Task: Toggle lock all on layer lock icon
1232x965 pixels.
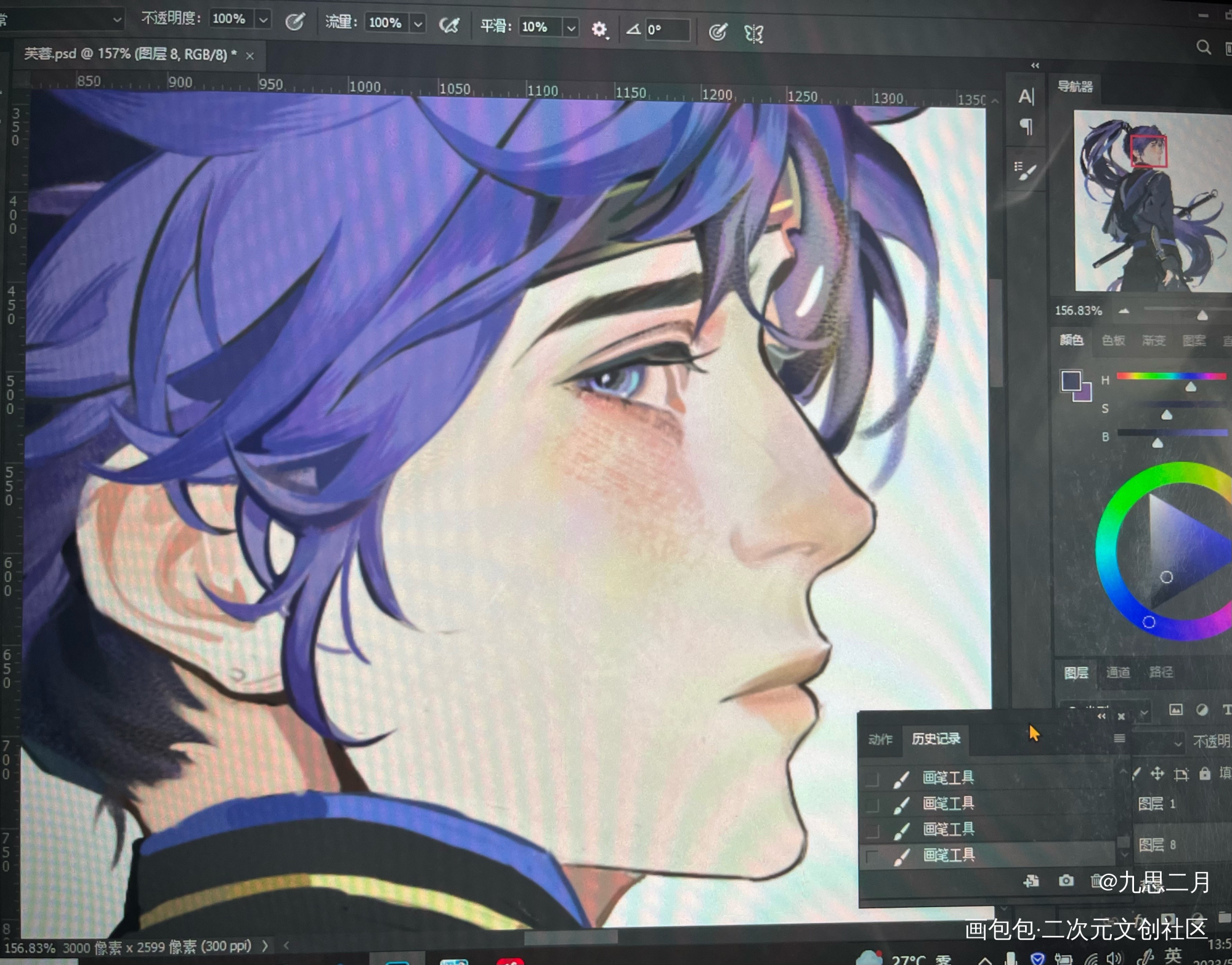Action: pyautogui.click(x=1205, y=774)
